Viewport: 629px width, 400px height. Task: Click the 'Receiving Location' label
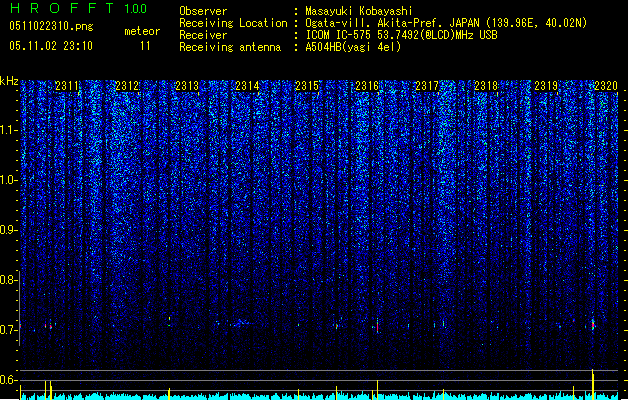tap(233, 23)
